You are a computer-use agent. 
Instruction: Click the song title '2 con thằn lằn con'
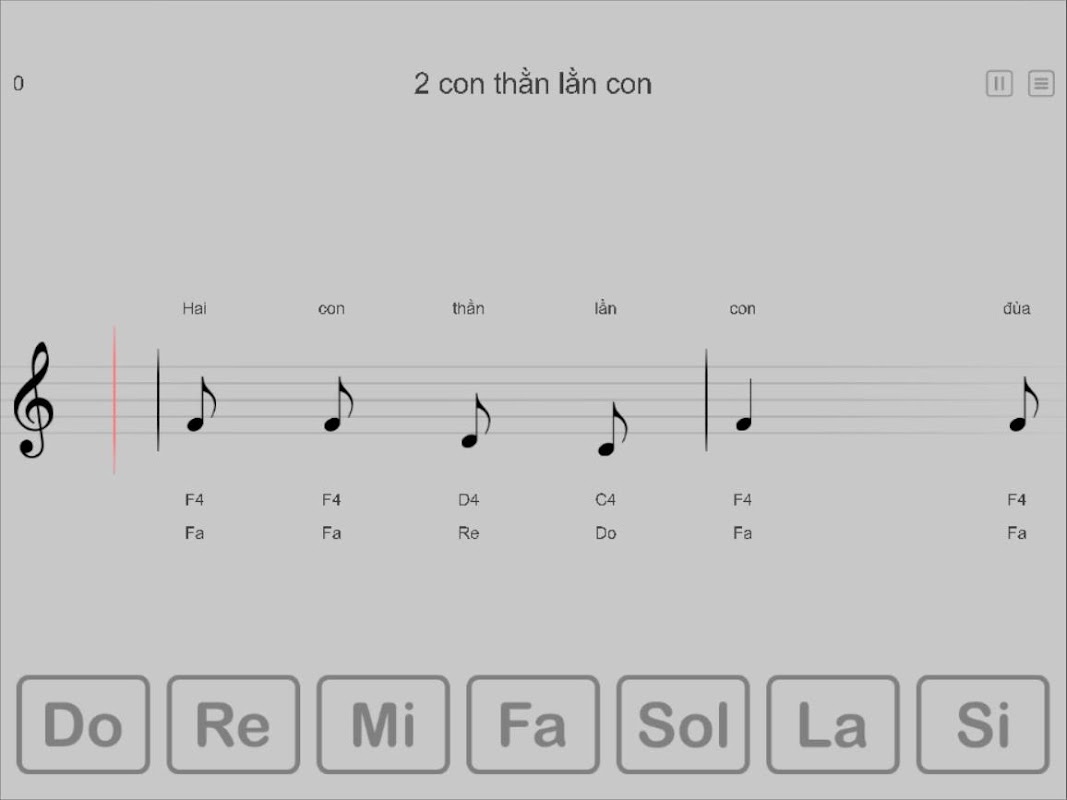point(533,84)
